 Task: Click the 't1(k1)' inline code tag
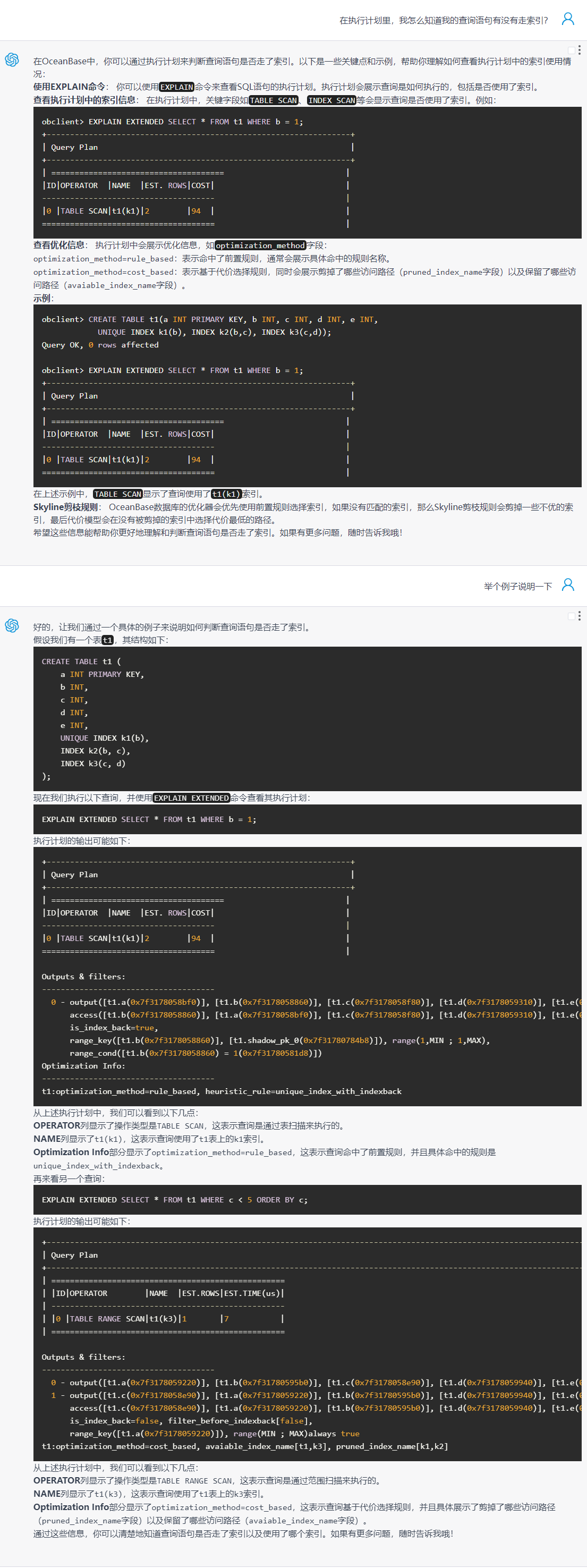226,494
